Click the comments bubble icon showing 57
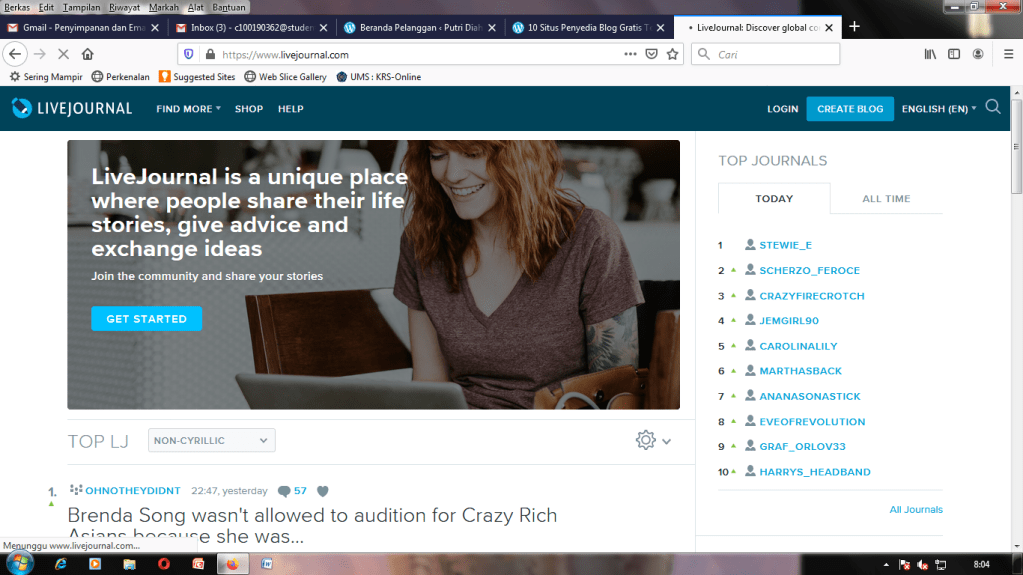This screenshot has height=575, width=1023. tap(285, 491)
